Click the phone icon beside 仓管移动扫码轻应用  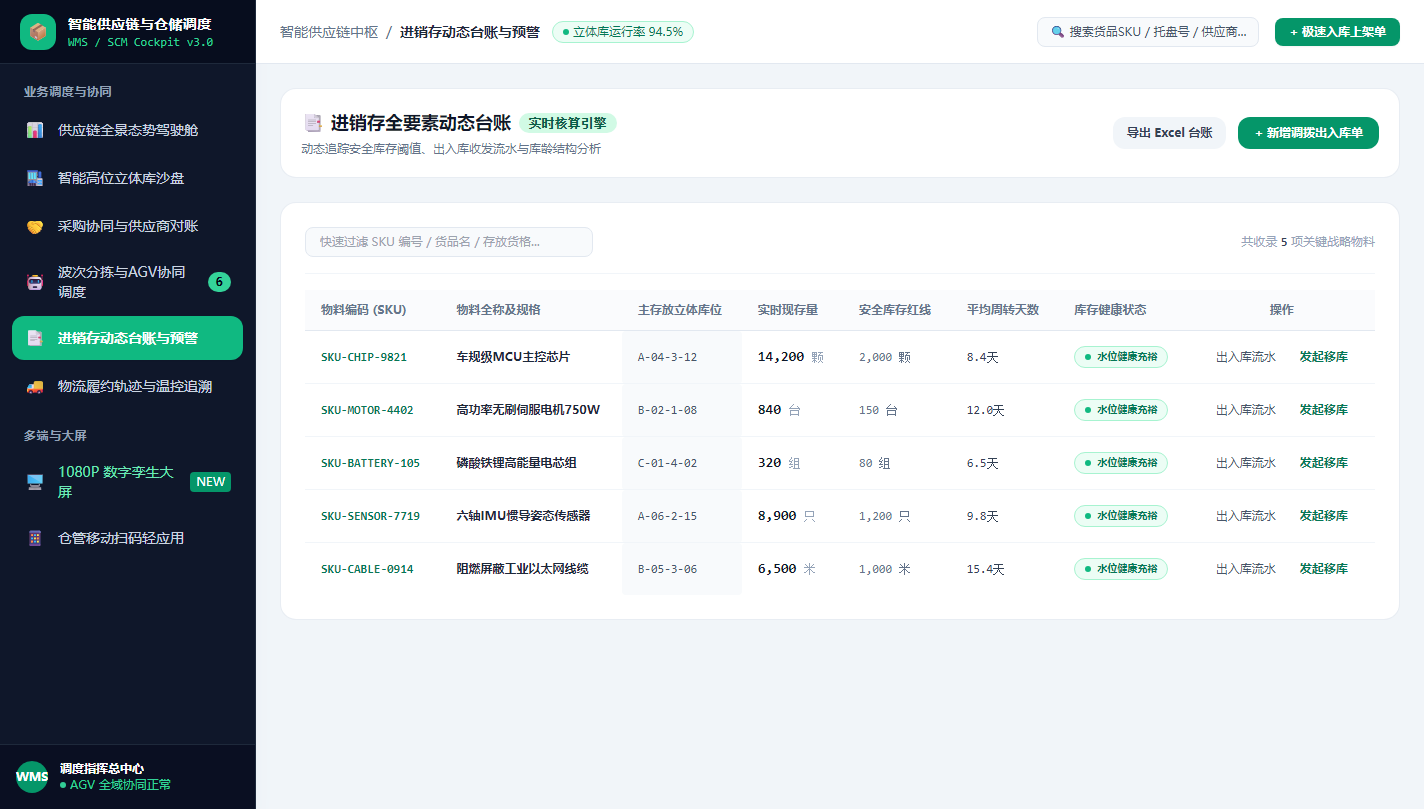35,538
